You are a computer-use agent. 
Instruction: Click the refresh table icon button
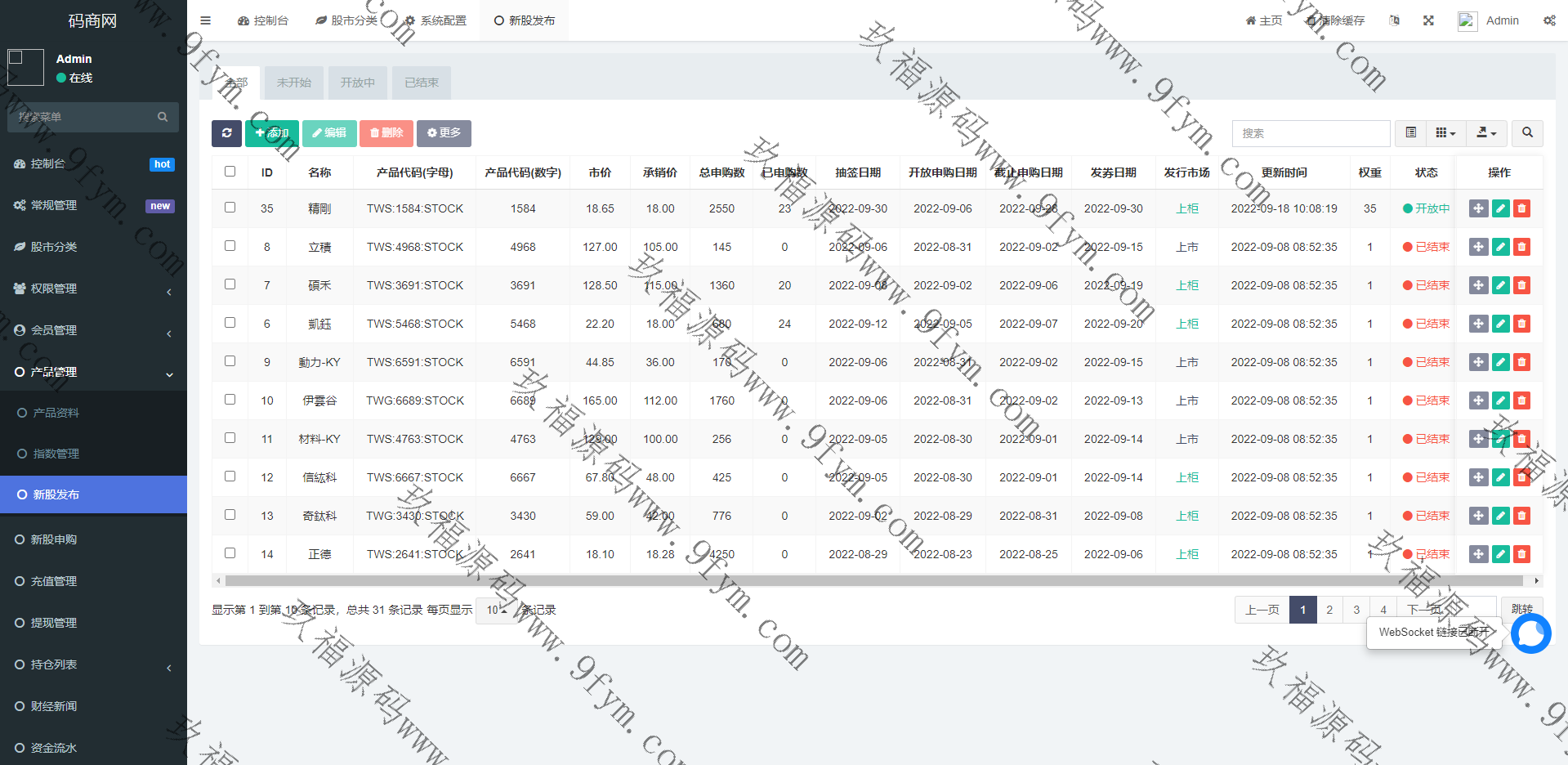point(226,133)
